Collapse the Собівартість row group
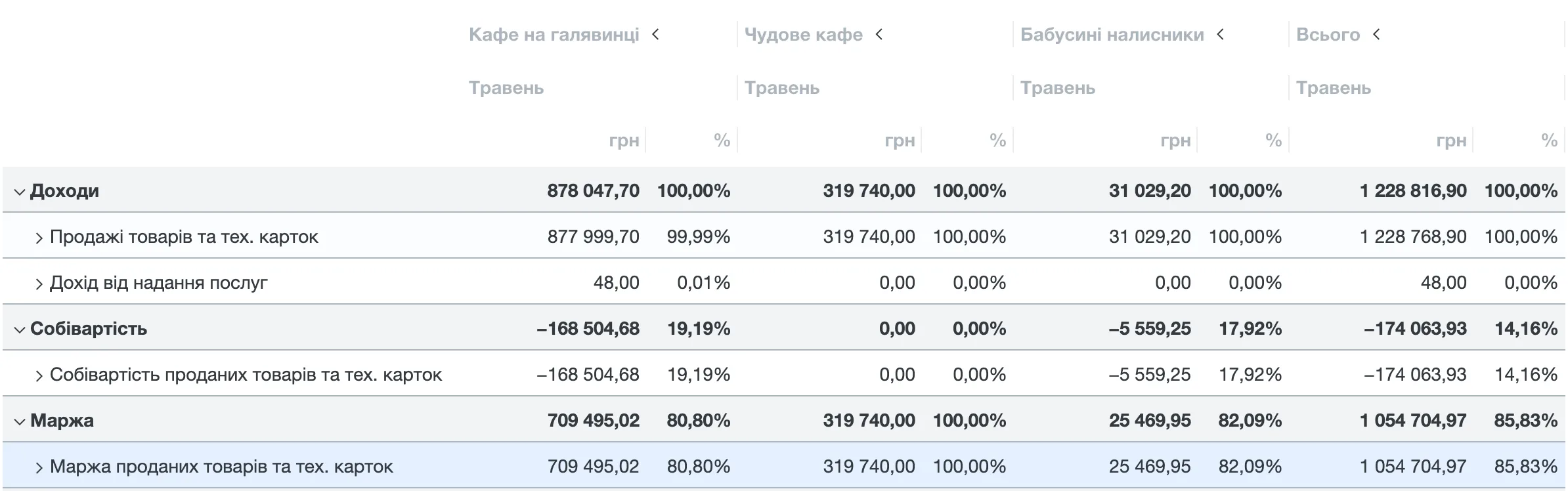This screenshot has width=1568, height=491. [20, 330]
